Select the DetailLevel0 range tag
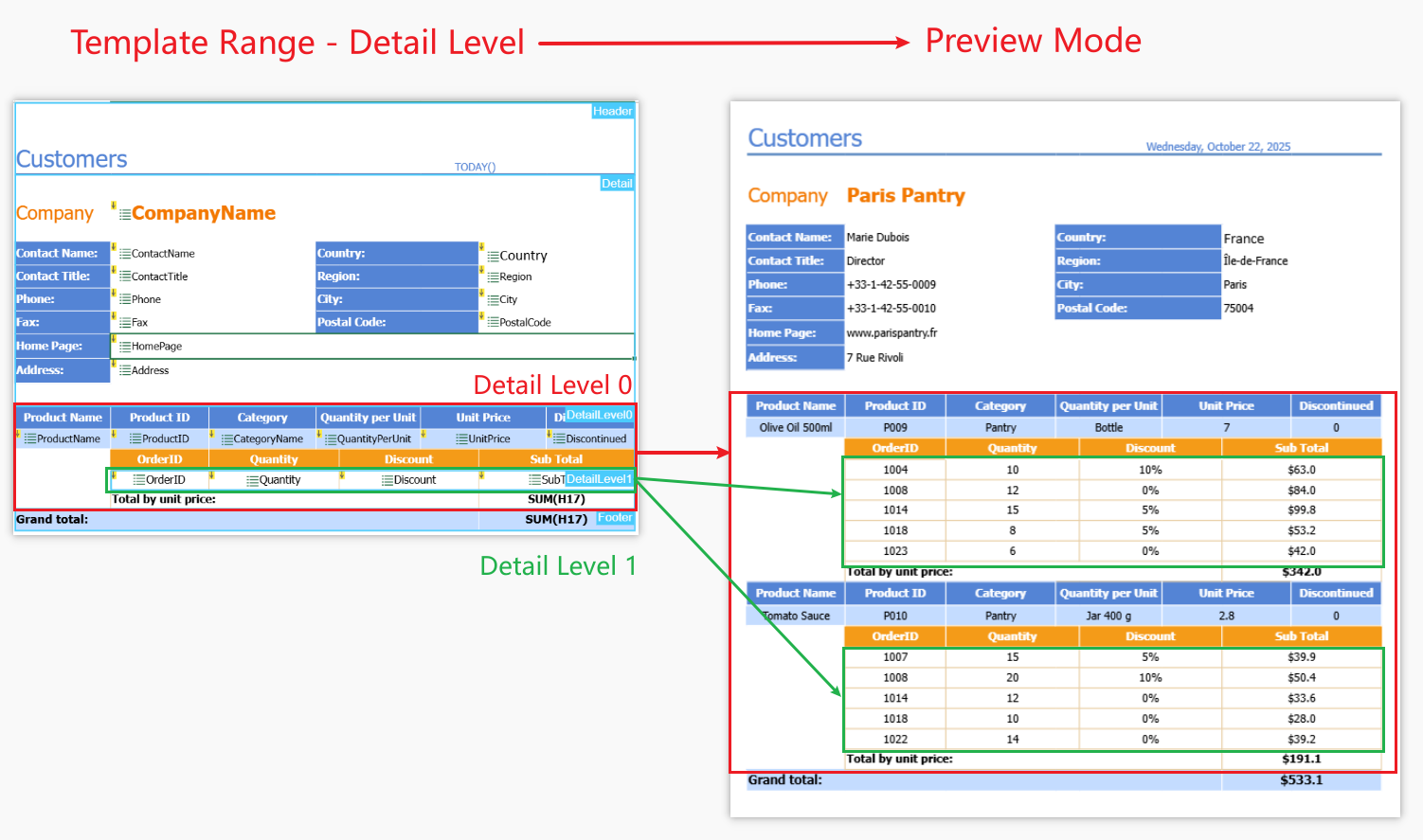Screen dimensions: 1423x840 [x=599, y=416]
